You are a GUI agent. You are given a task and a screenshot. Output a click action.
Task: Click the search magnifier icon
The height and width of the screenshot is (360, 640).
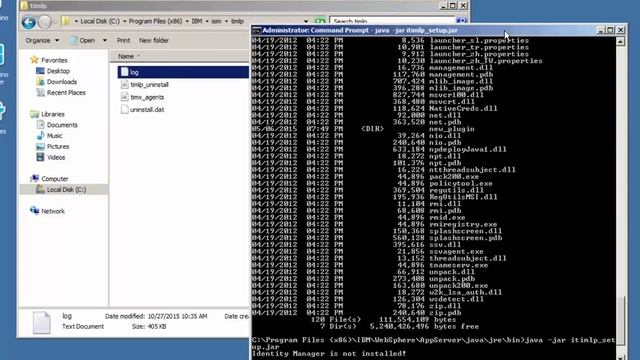[x=461, y=21]
